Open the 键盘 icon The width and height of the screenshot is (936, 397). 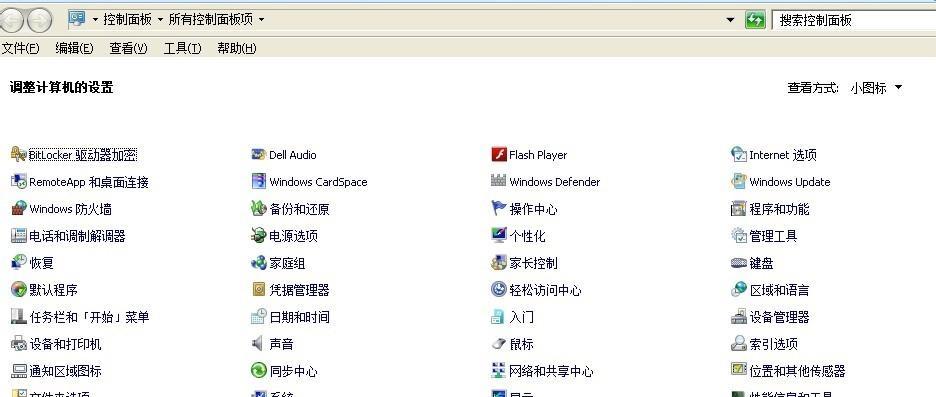738,263
